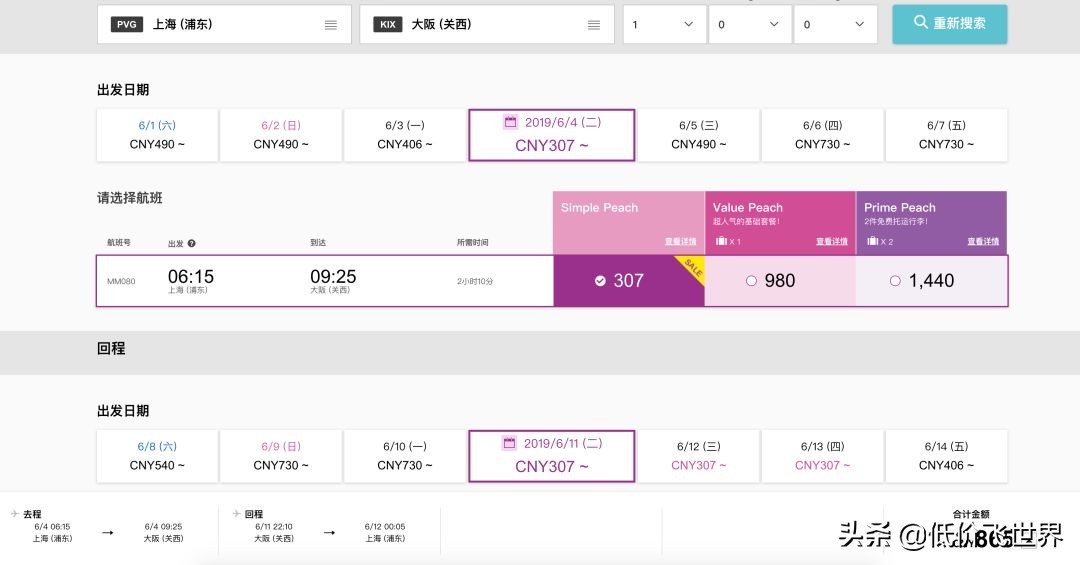Image resolution: width=1080 pixels, height=565 pixels.
Task: Click the PVG airport code badge
Action: (125, 25)
